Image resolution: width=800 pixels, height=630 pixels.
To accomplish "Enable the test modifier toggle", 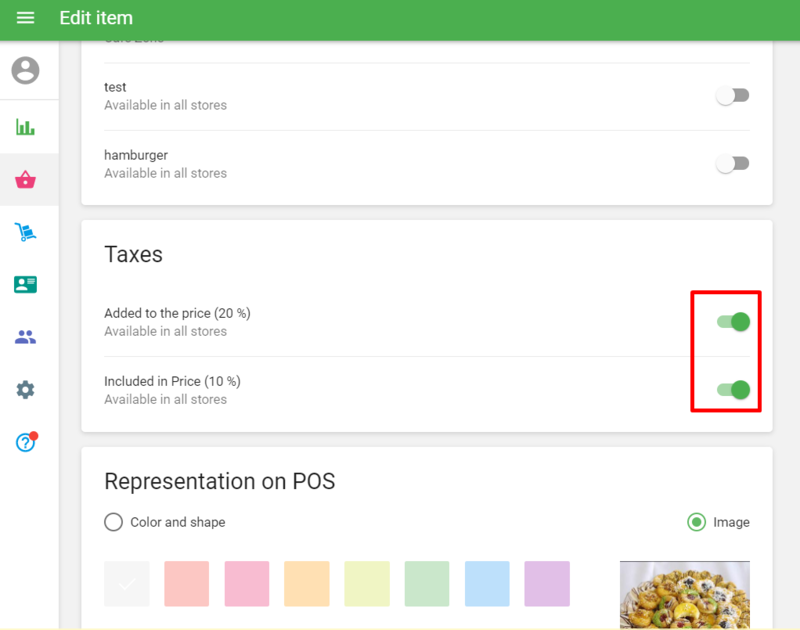I will coord(732,96).
